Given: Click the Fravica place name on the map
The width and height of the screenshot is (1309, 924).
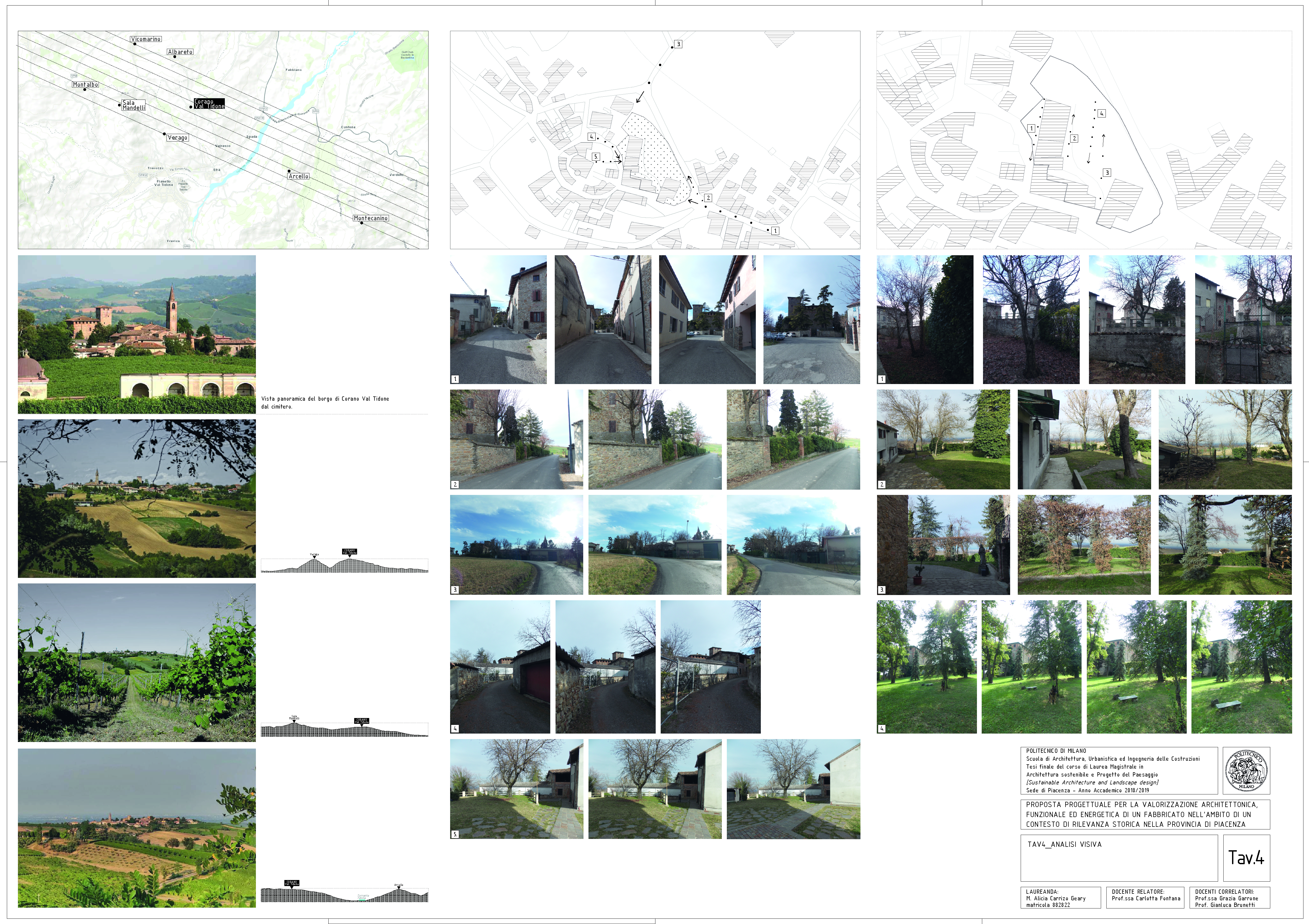Looking at the screenshot, I should (x=173, y=241).
